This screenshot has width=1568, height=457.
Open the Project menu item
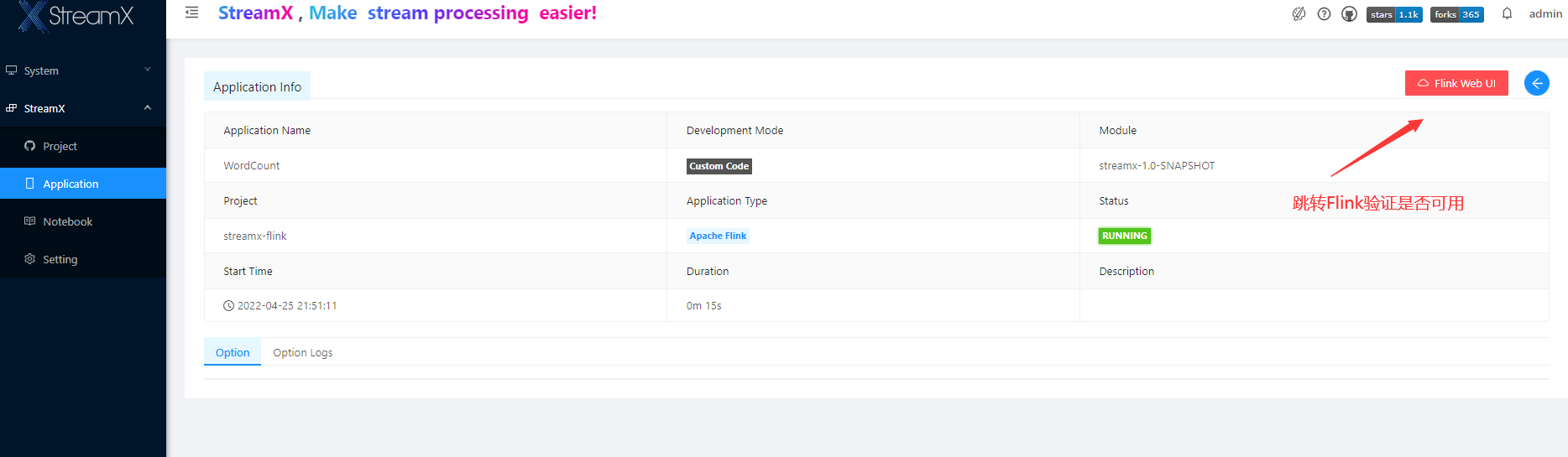[x=83, y=146]
